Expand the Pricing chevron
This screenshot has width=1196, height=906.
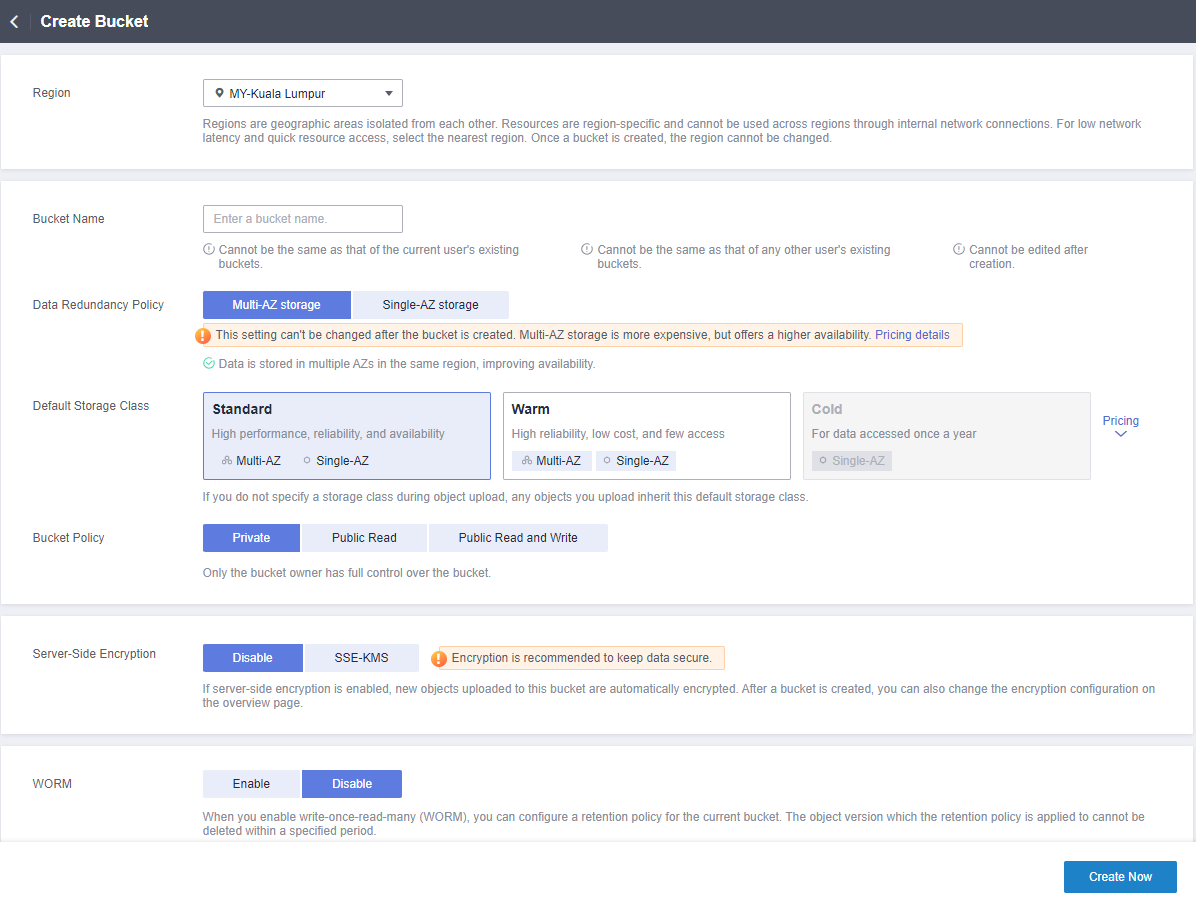tap(1120, 434)
